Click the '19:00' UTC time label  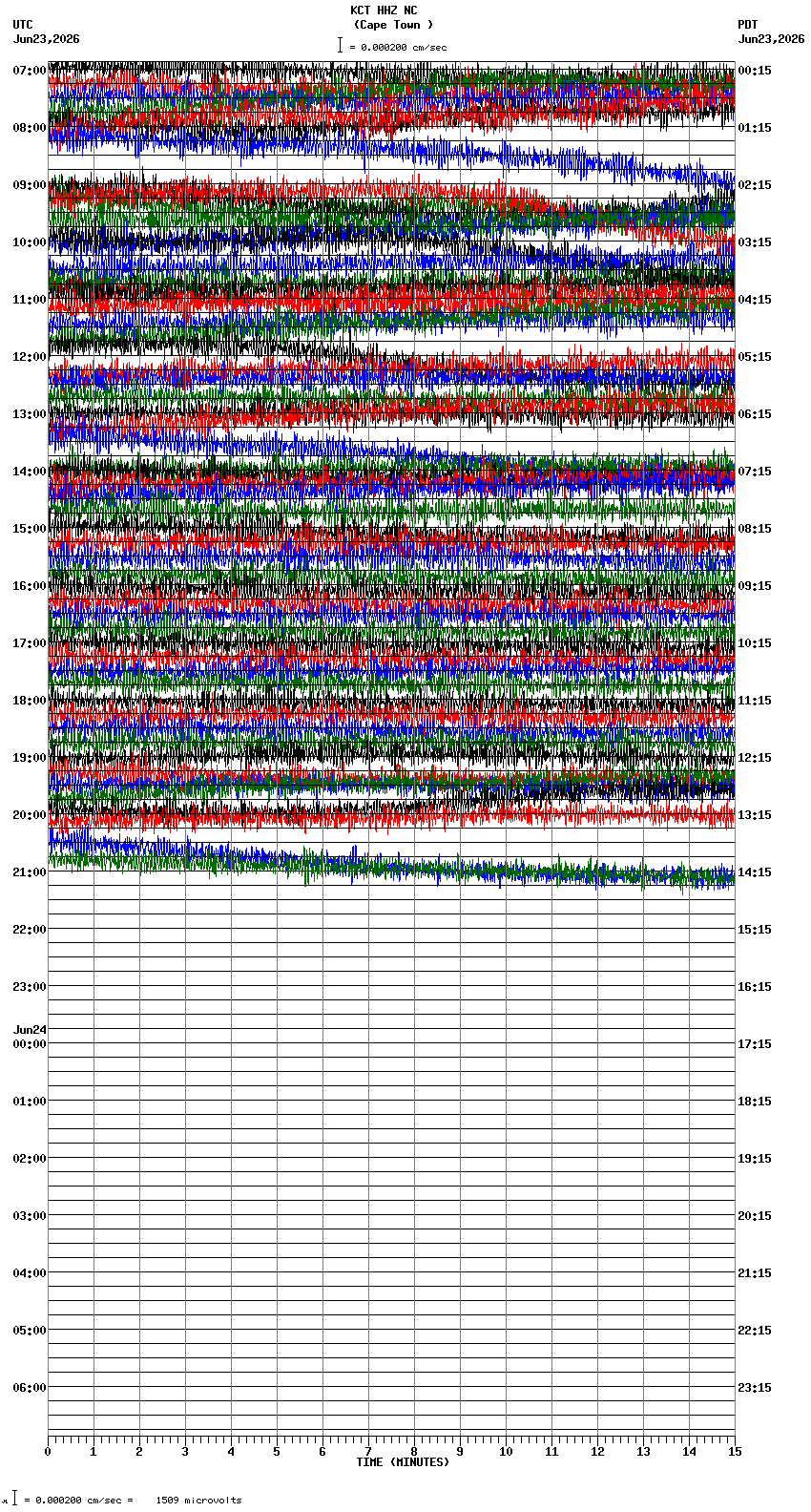coord(29,758)
